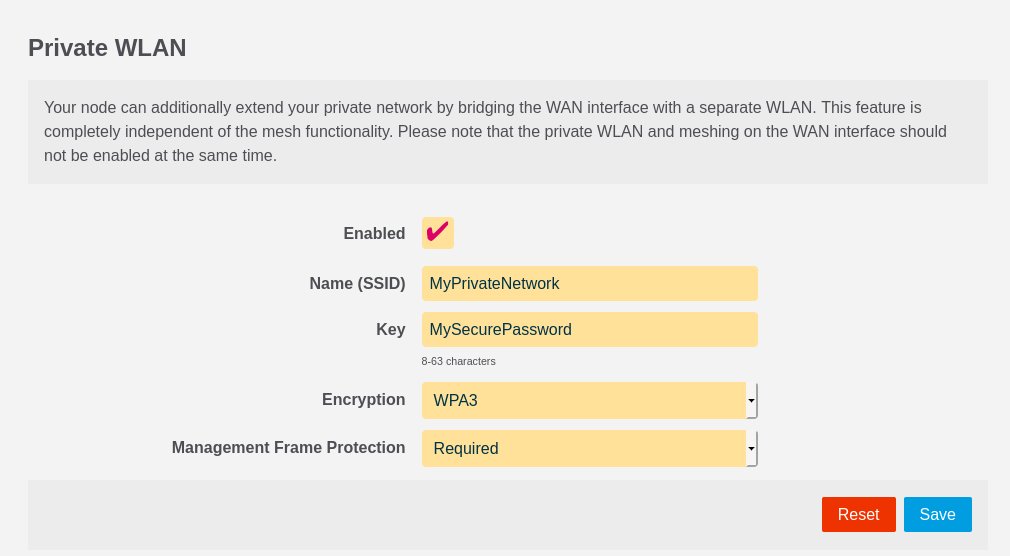Click the blue Save button
Image resolution: width=1010 pixels, height=556 pixels.
click(937, 514)
